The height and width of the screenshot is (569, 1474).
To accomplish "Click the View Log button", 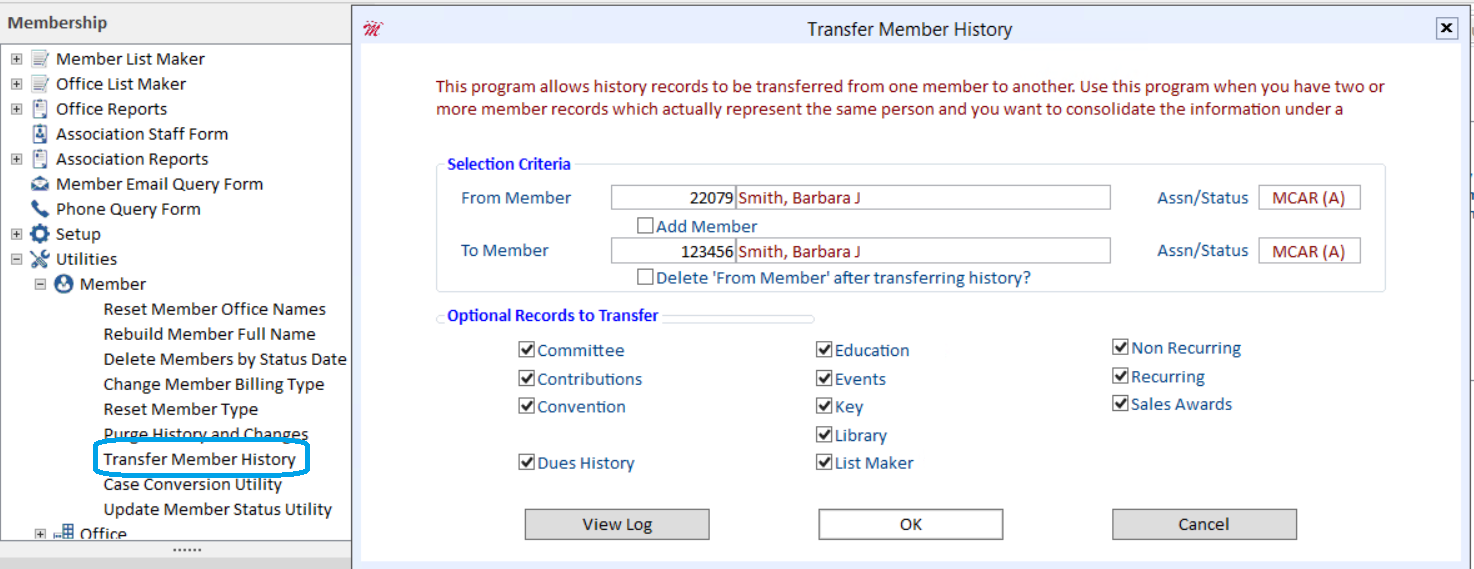I will point(617,524).
